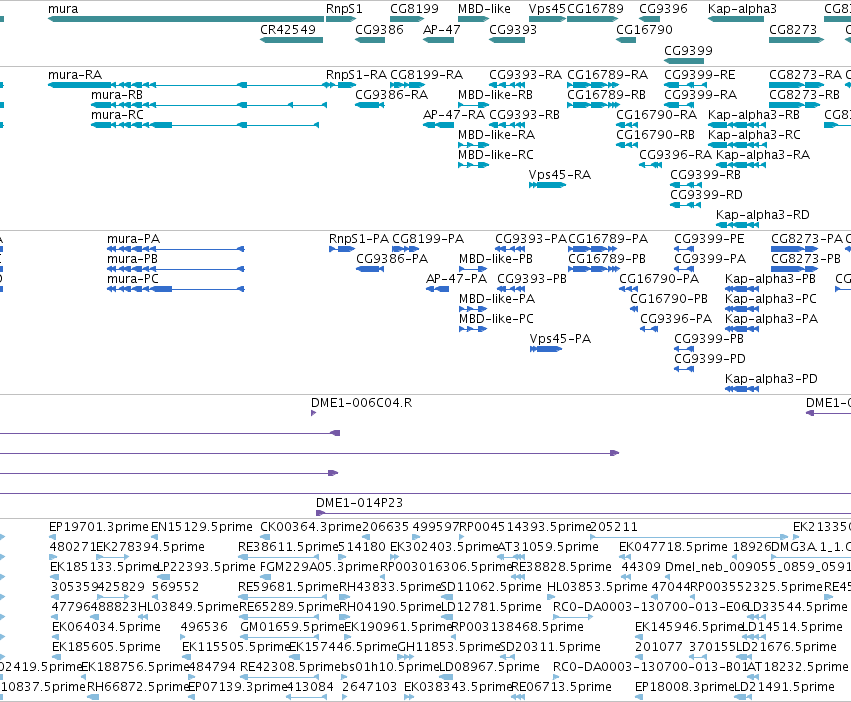Select the 'mura-PC' protein label
The image size is (851, 702).
[x=133, y=279]
